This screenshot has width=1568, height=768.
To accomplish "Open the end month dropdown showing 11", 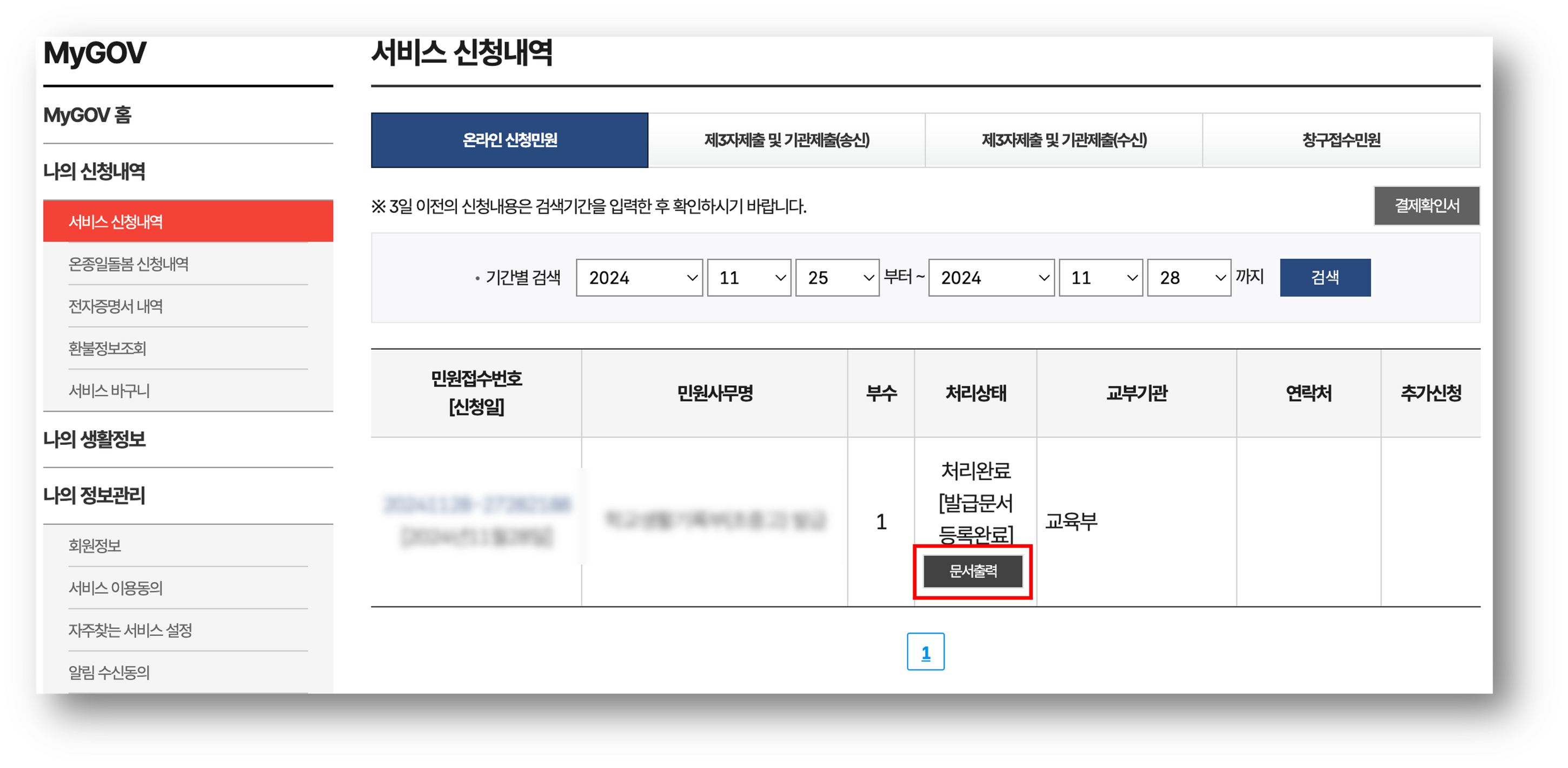I will (x=1100, y=277).
